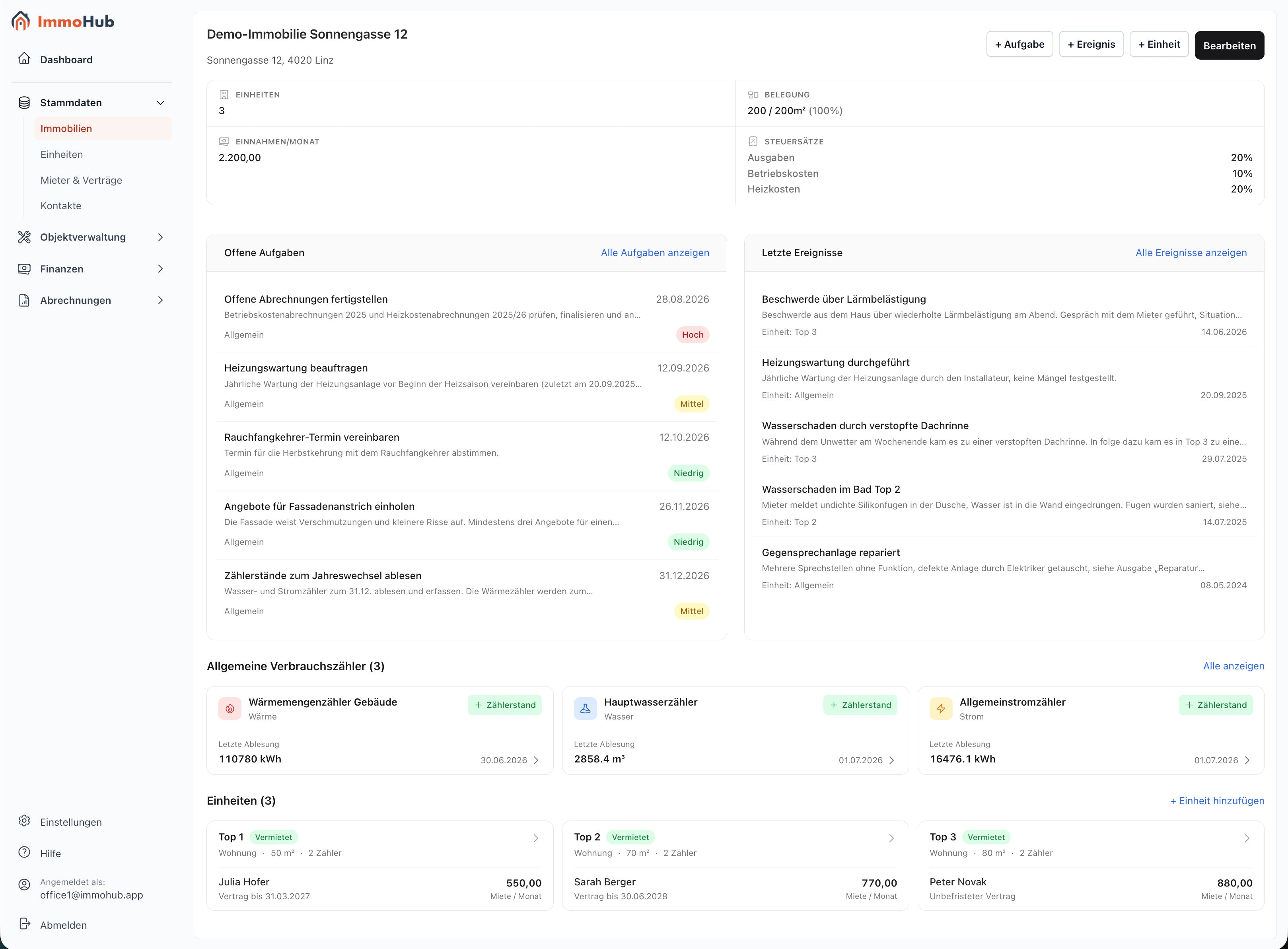Expand the Abrechnungen menu chevron
This screenshot has width=1288, height=949.
pos(160,300)
